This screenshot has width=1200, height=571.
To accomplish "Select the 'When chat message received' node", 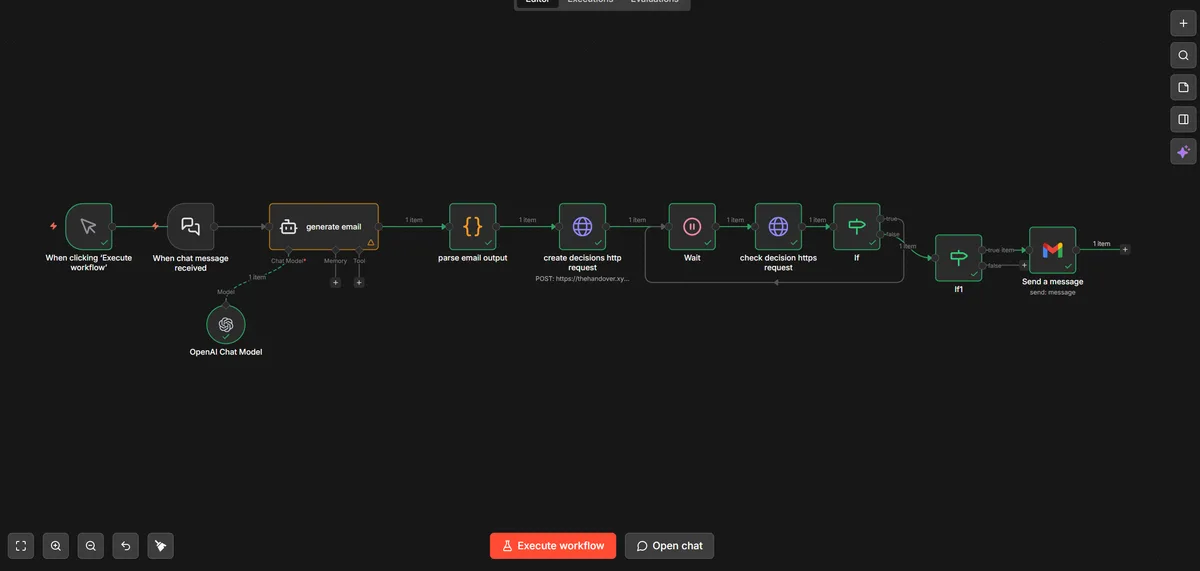I will pos(191,226).
